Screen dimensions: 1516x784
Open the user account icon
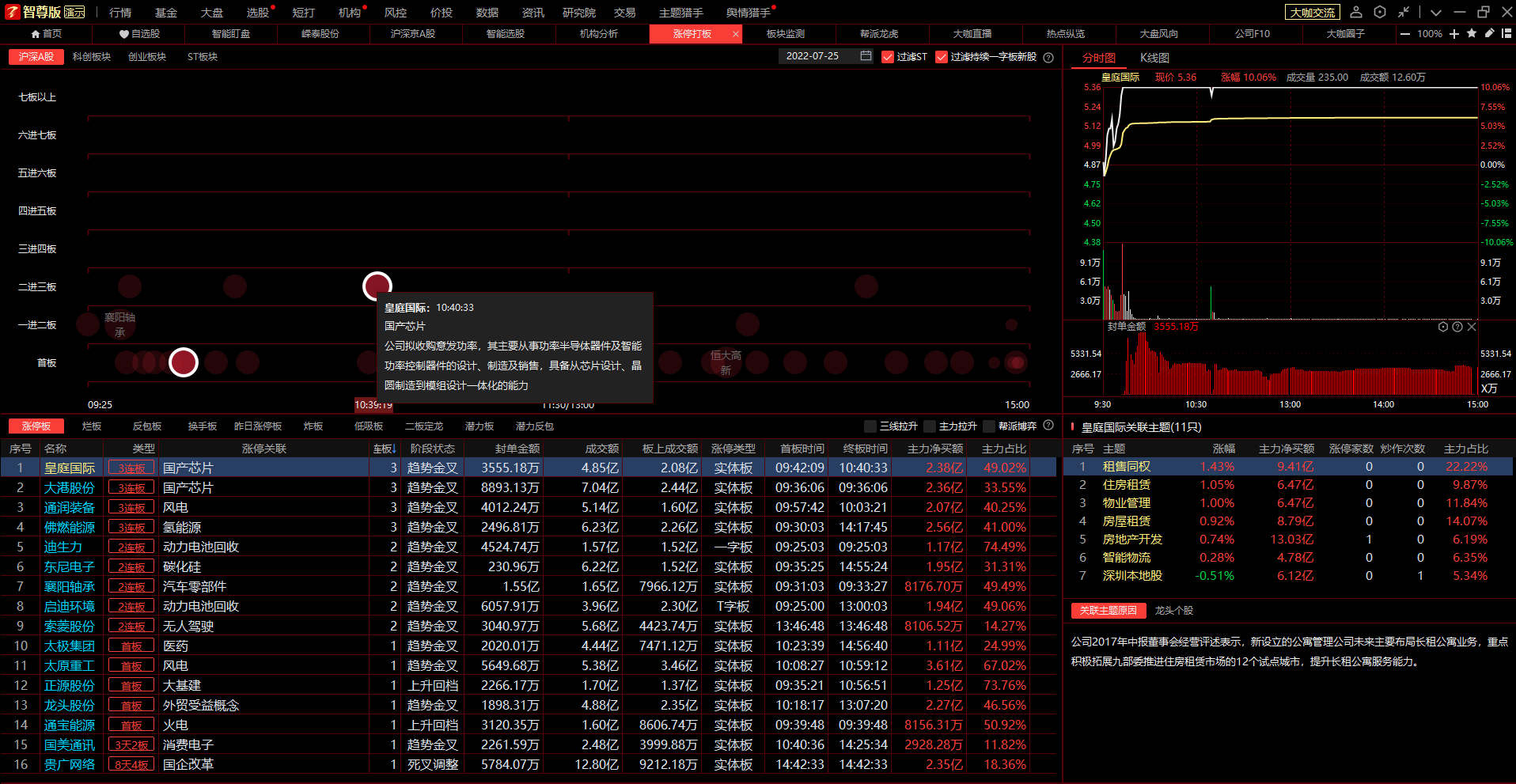tap(1355, 12)
